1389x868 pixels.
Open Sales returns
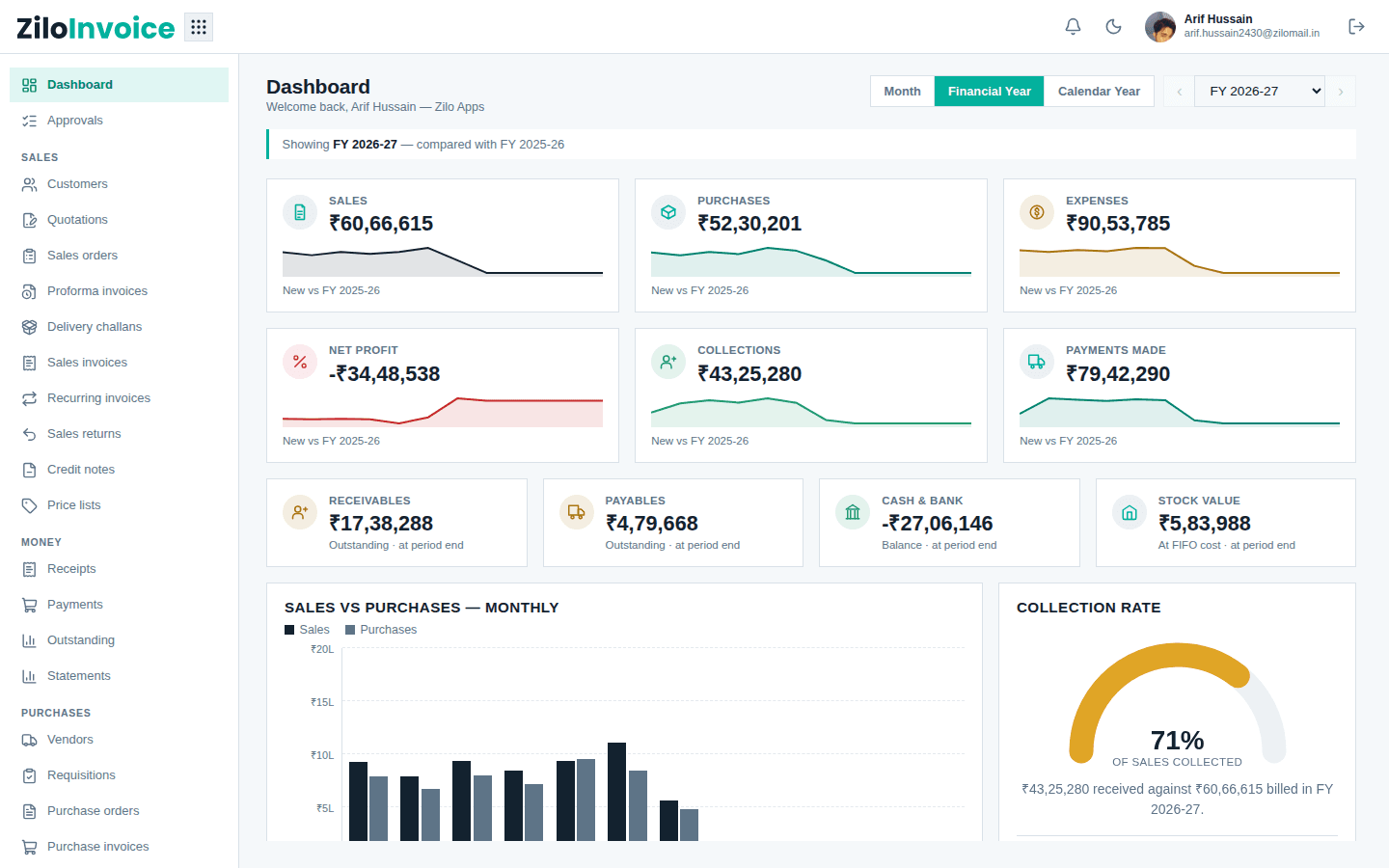click(x=119, y=434)
